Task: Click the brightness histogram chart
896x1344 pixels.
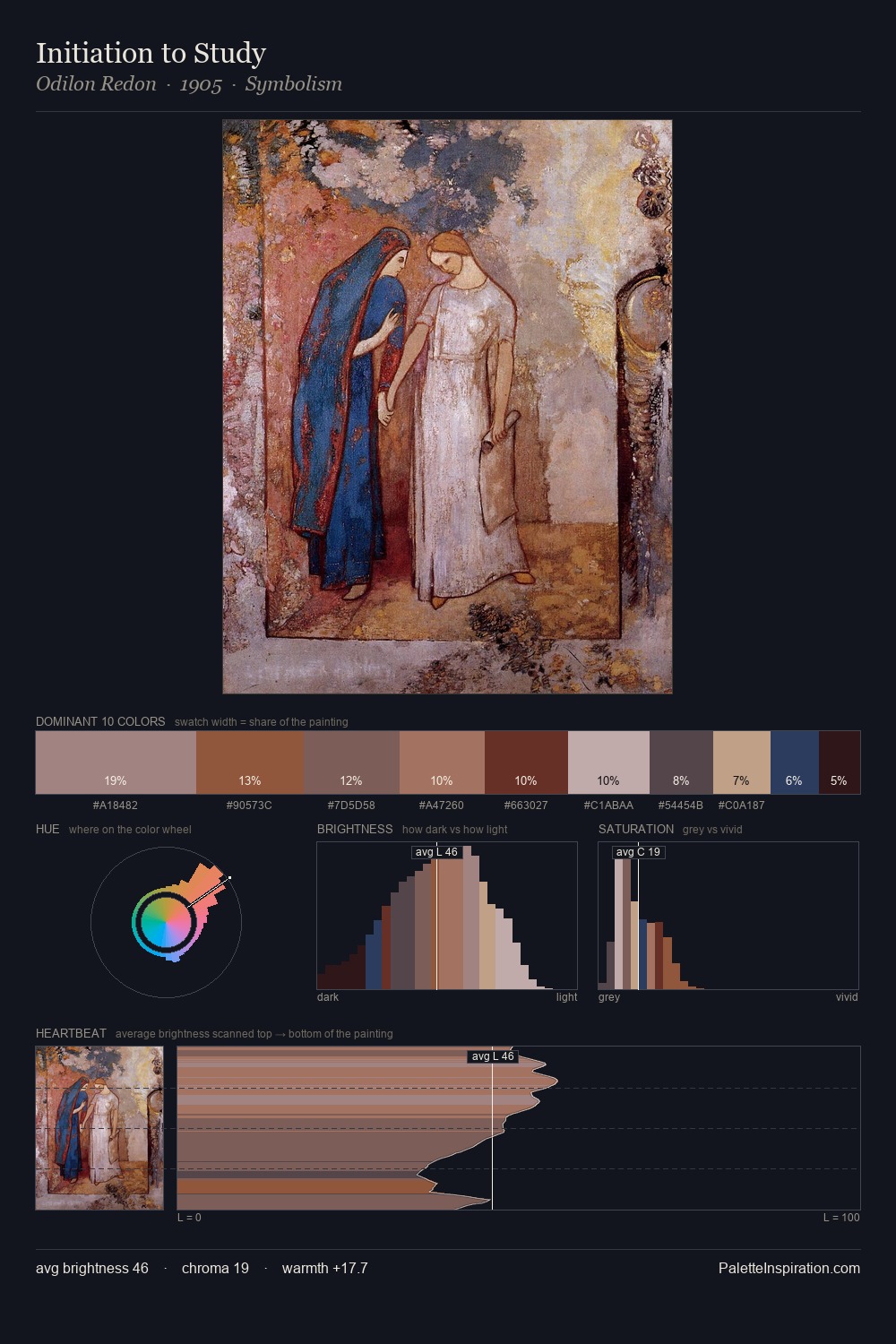Action: click(x=447, y=916)
